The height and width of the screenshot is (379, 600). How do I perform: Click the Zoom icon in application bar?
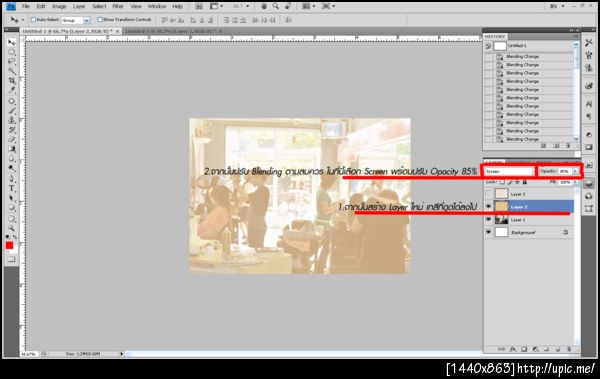click(x=276, y=7)
